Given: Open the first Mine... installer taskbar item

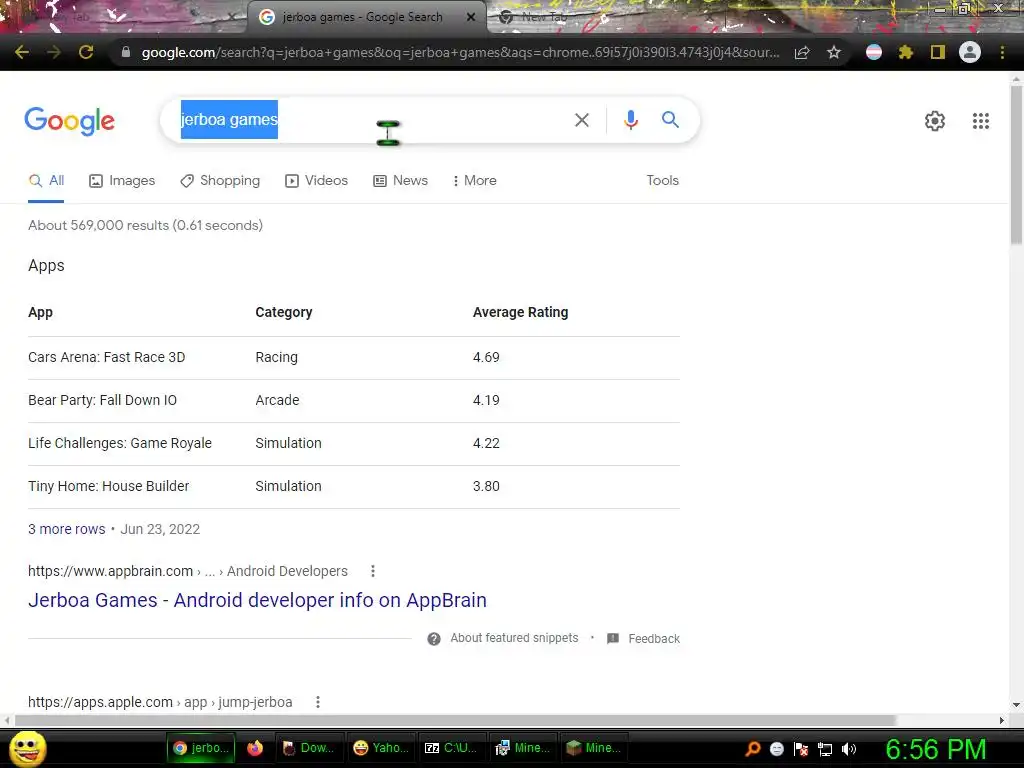Looking at the screenshot, I should point(522,748).
